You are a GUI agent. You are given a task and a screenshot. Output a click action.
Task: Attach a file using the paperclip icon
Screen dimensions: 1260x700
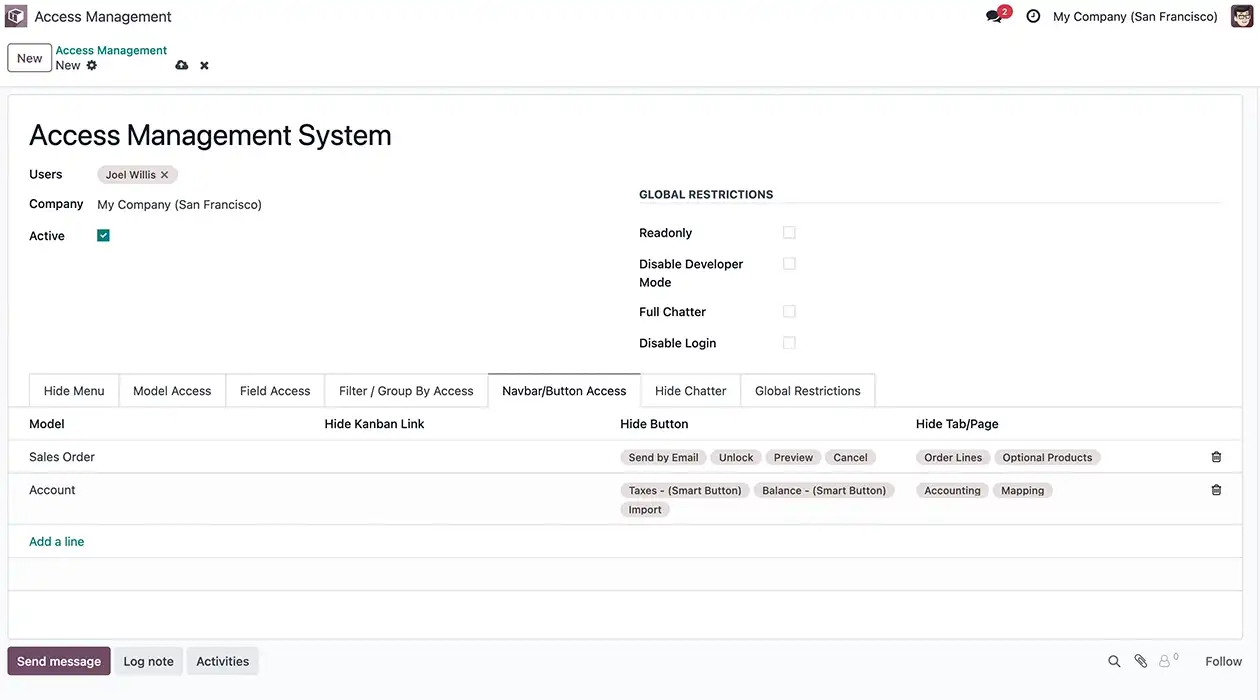point(1140,660)
